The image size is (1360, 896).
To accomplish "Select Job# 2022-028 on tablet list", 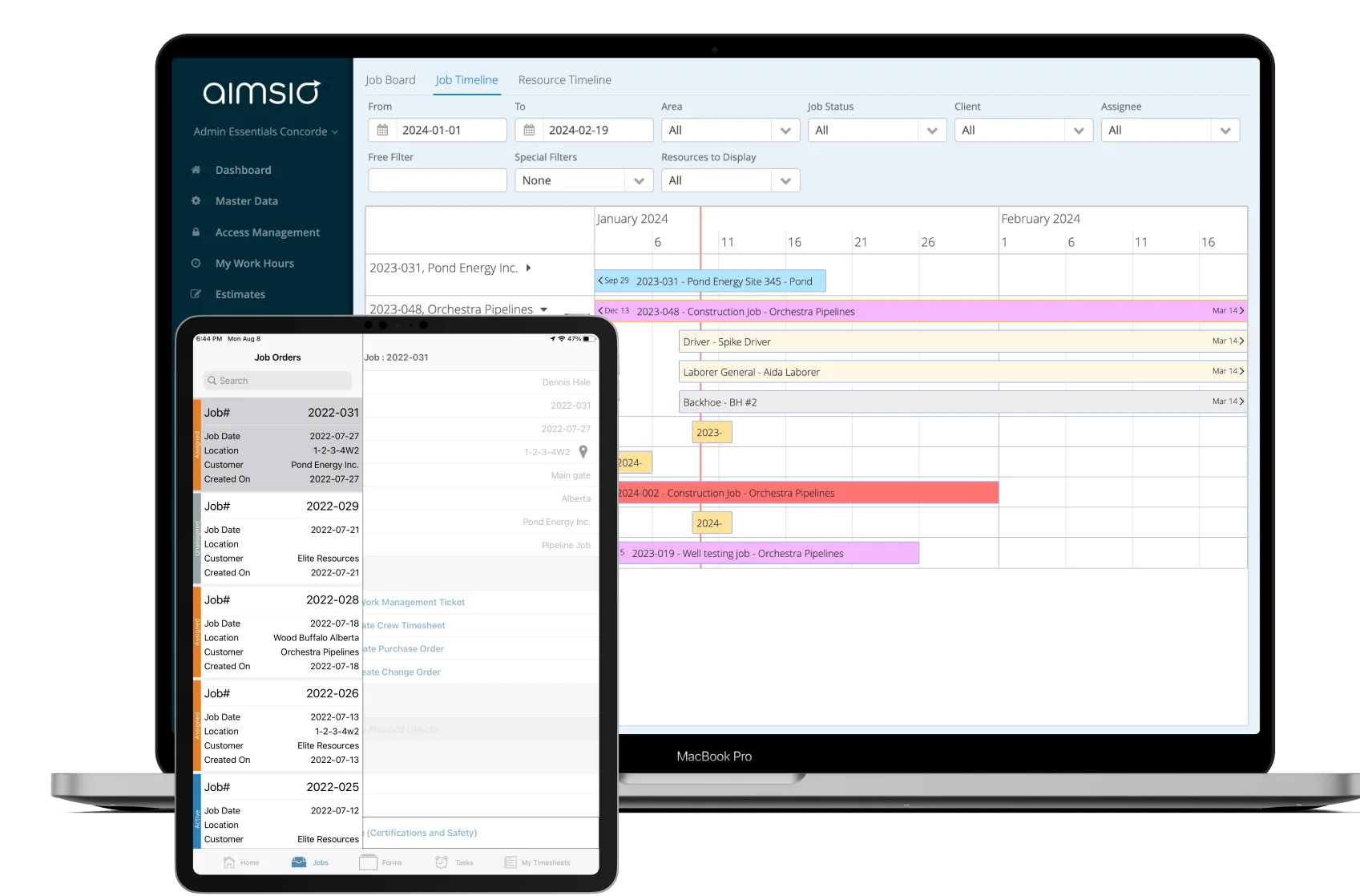I will click(x=278, y=632).
